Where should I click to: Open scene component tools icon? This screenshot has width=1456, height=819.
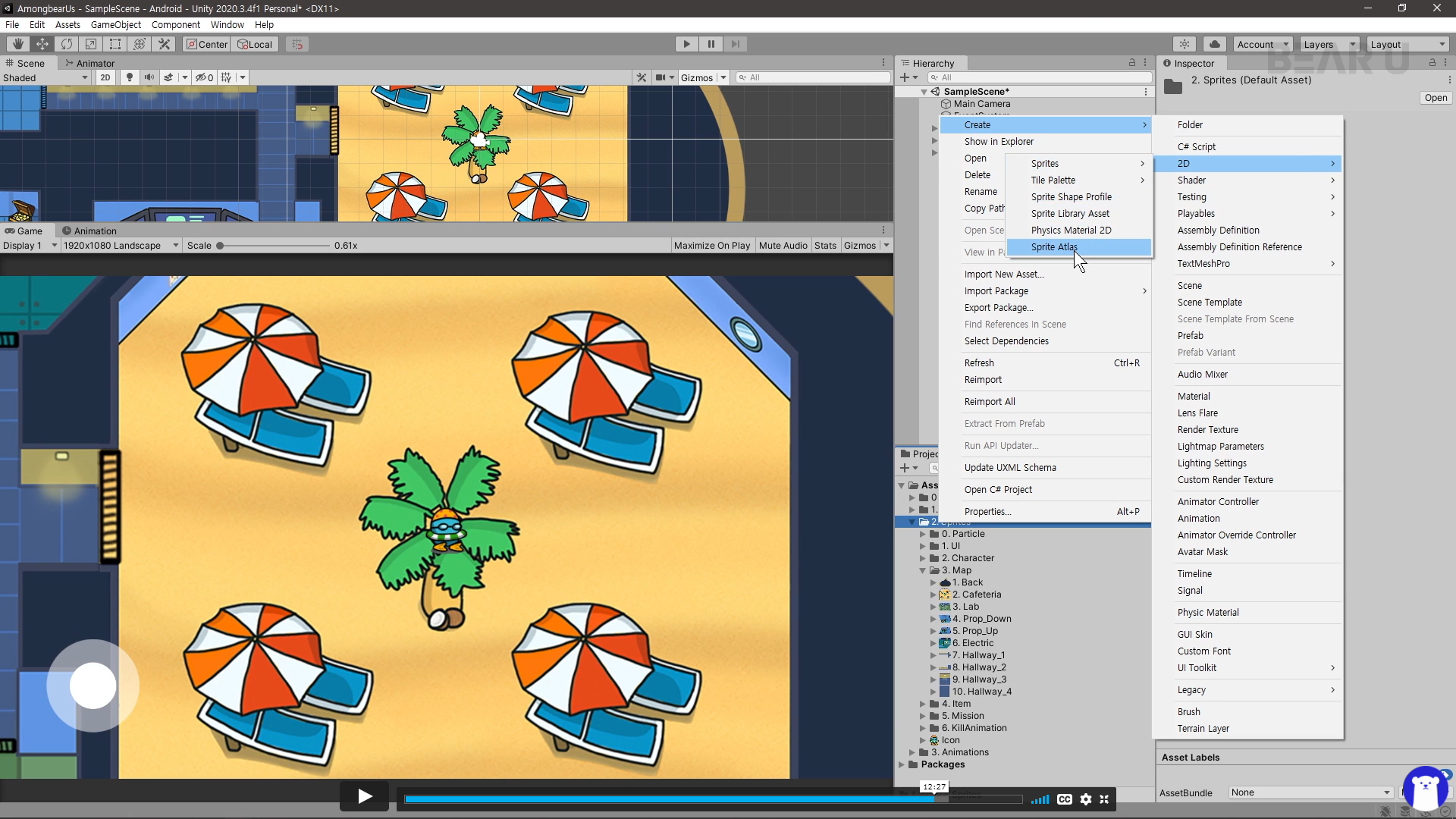(x=642, y=77)
